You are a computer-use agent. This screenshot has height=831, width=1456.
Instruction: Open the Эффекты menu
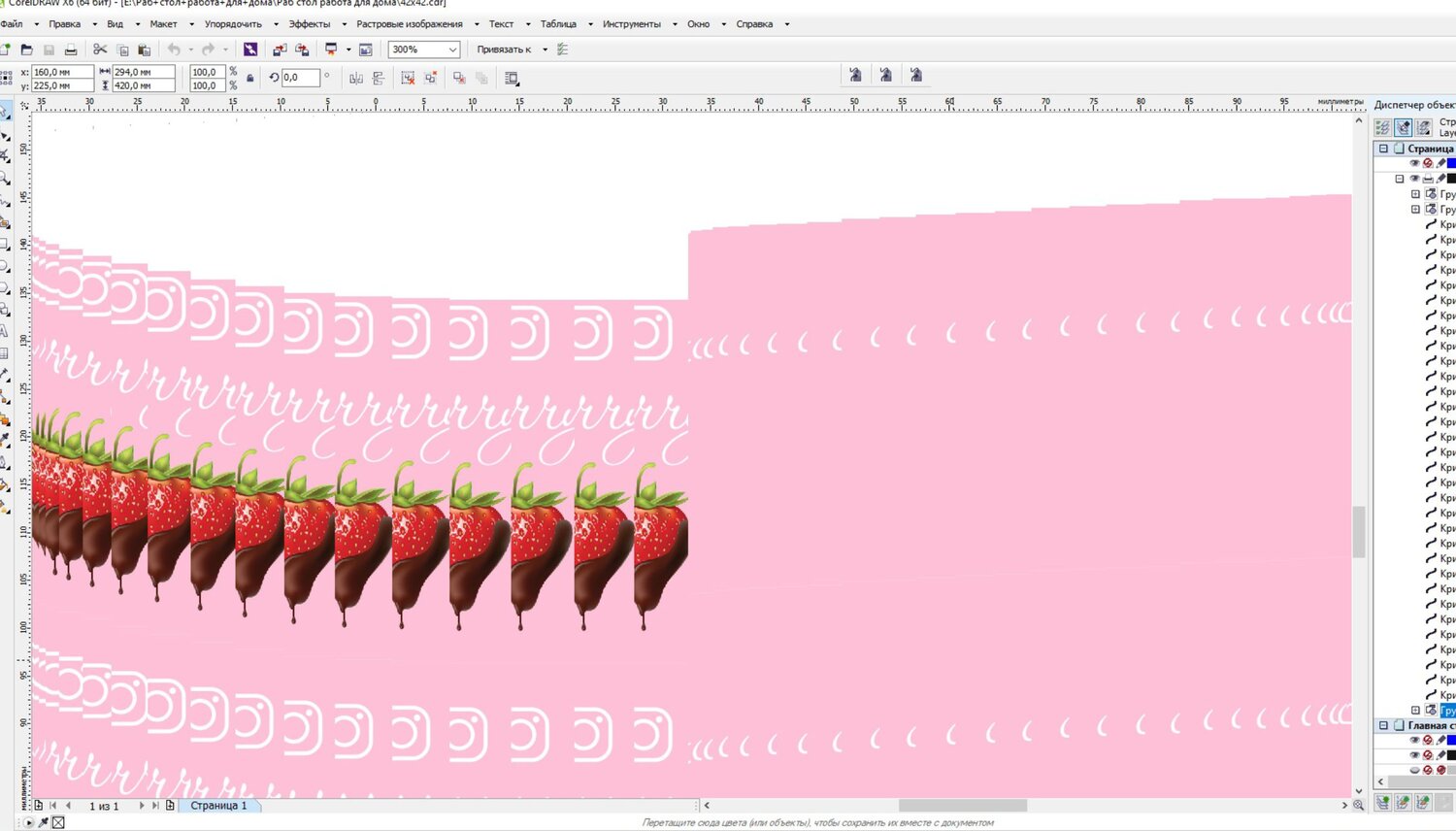pos(310,24)
